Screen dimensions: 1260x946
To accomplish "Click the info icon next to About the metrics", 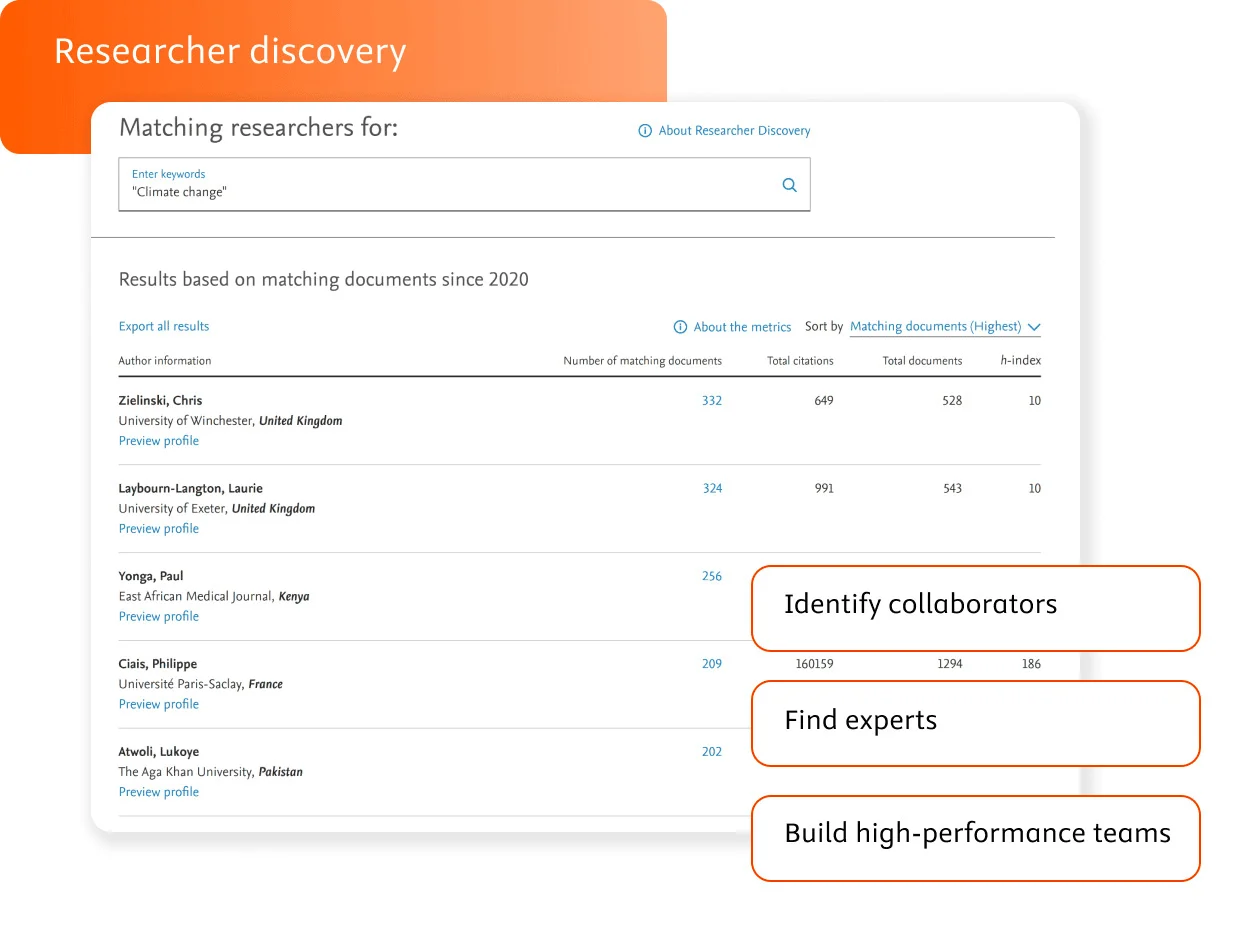I will pyautogui.click(x=679, y=327).
